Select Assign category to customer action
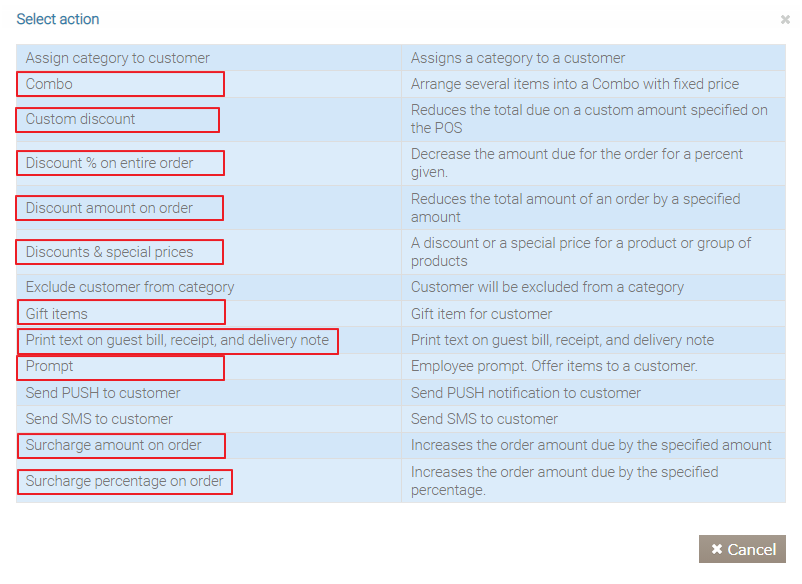 coord(118,58)
